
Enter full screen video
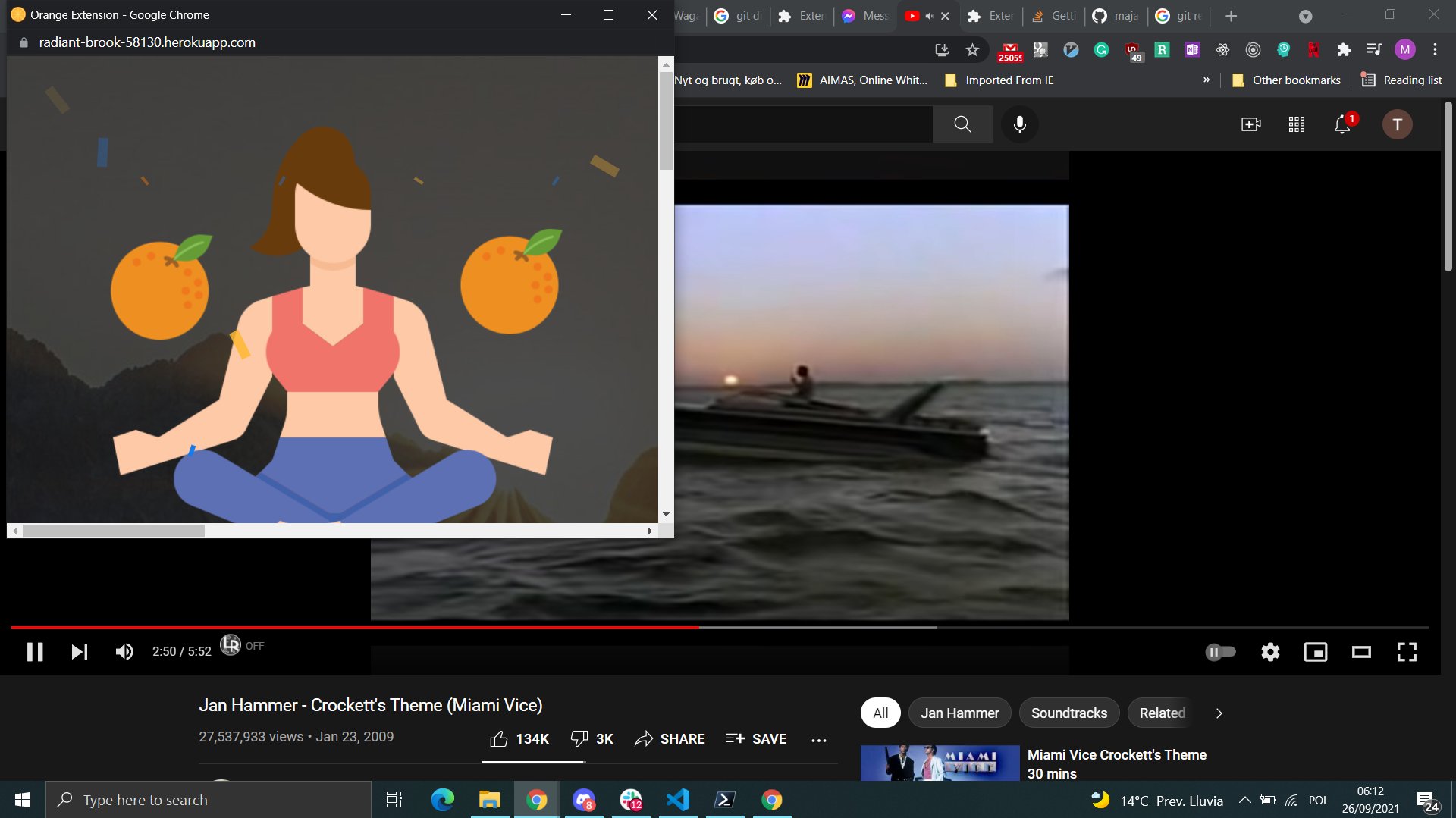[x=1407, y=652]
